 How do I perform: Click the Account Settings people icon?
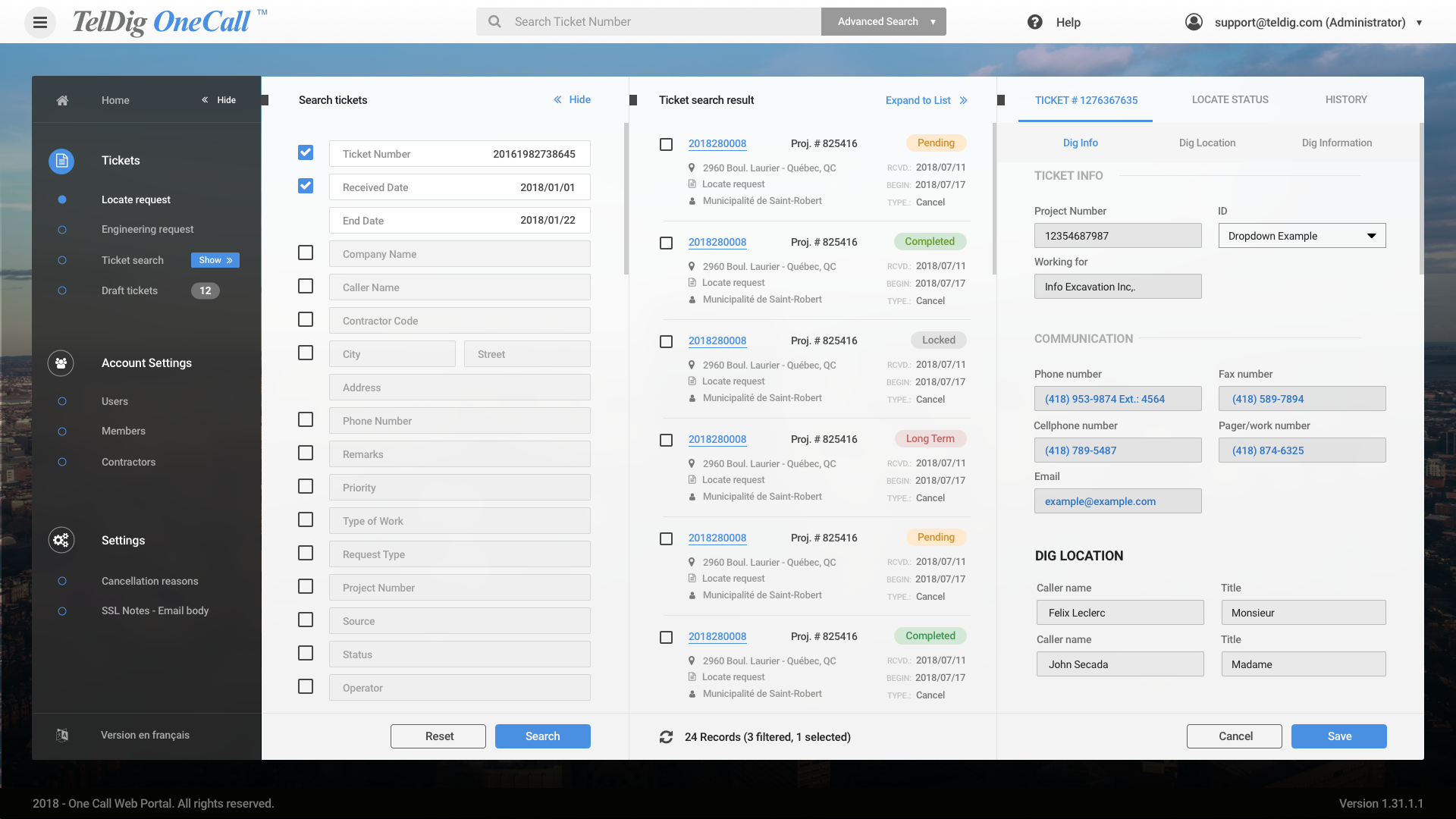(61, 363)
